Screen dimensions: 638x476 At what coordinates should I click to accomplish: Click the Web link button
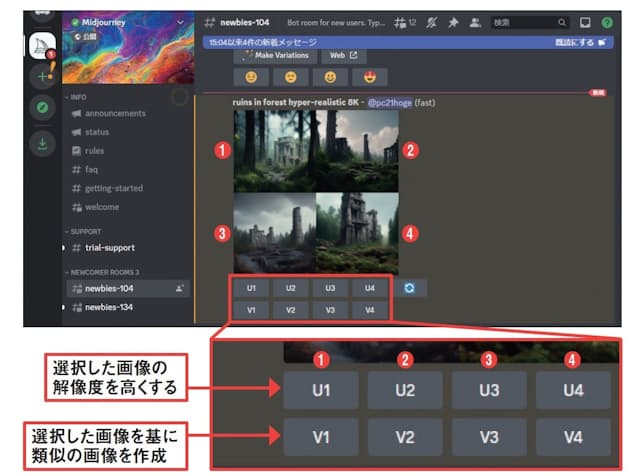(344, 55)
